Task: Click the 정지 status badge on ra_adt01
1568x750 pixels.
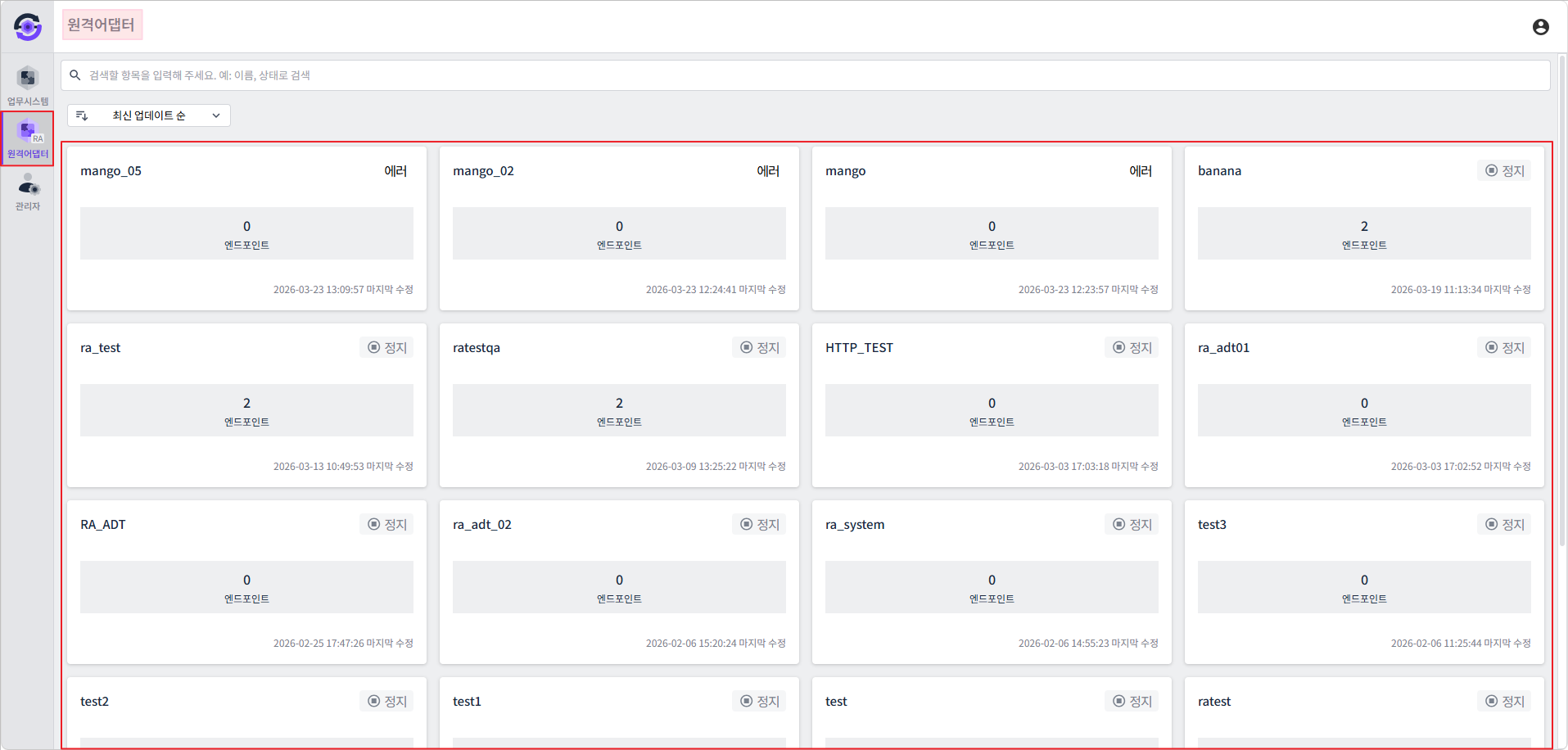Action: [x=1504, y=348]
